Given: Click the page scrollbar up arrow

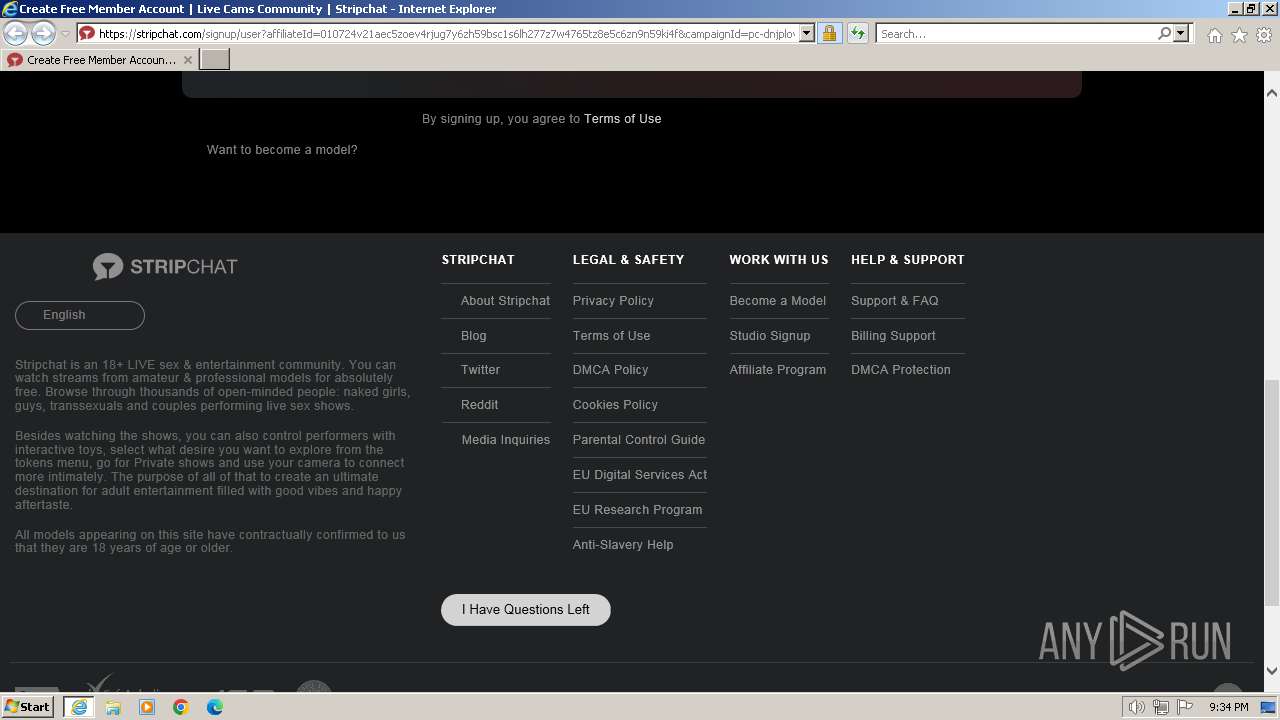Looking at the screenshot, I should (1272, 93).
